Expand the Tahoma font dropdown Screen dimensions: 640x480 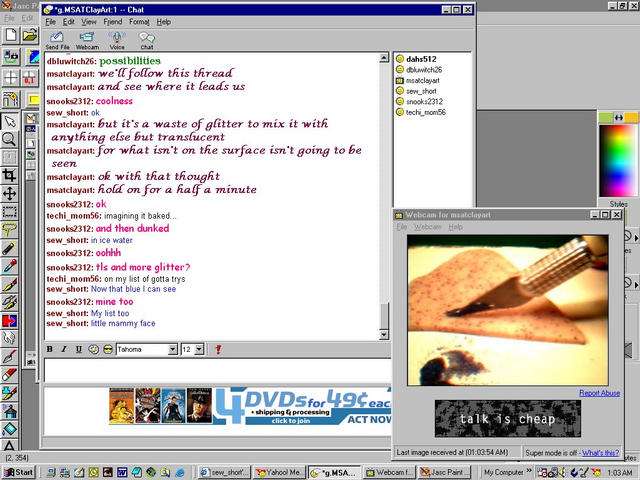click(173, 349)
